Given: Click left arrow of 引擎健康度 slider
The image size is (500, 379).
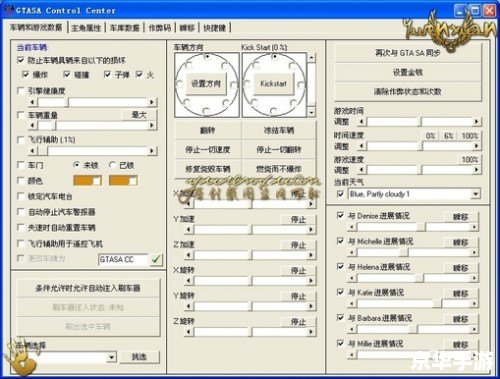Looking at the screenshot, I should click(x=32, y=102).
